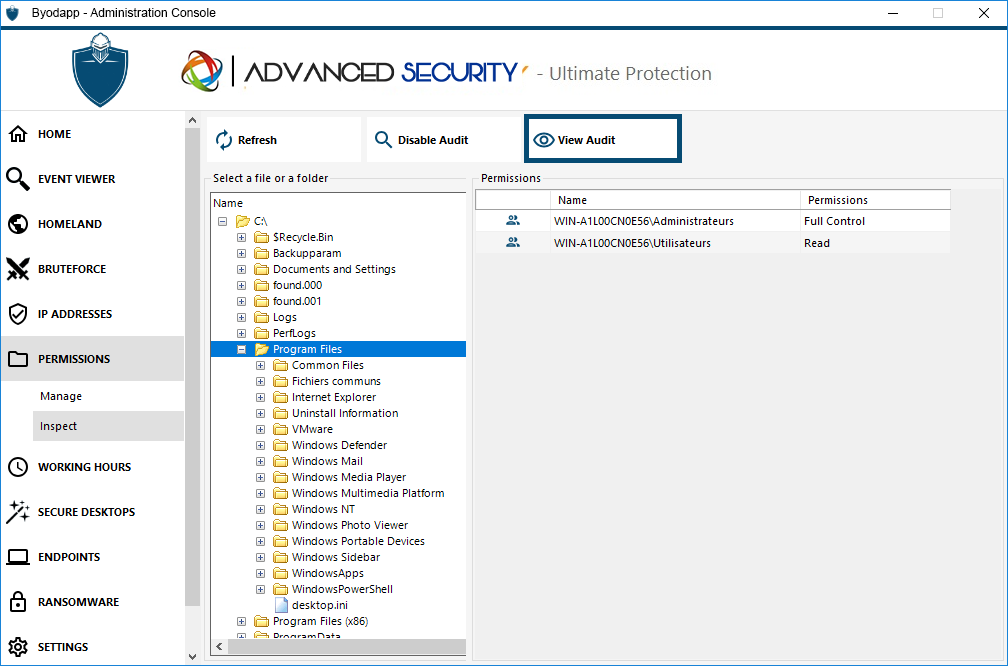Expand the WindowsPowerShell folder node
This screenshot has width=1008, height=666.
tap(260, 589)
